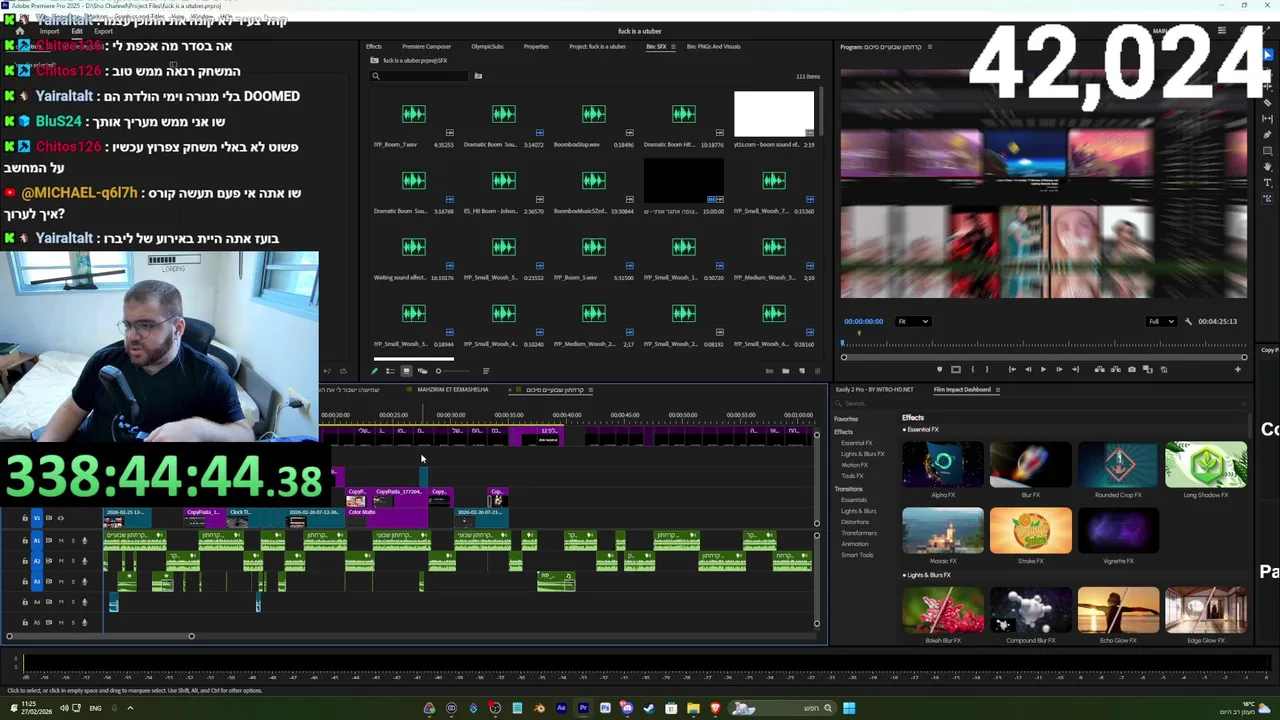Click the Mark In button in Program monitor
This screenshot has height=720, width=1280.
[x=973, y=369]
